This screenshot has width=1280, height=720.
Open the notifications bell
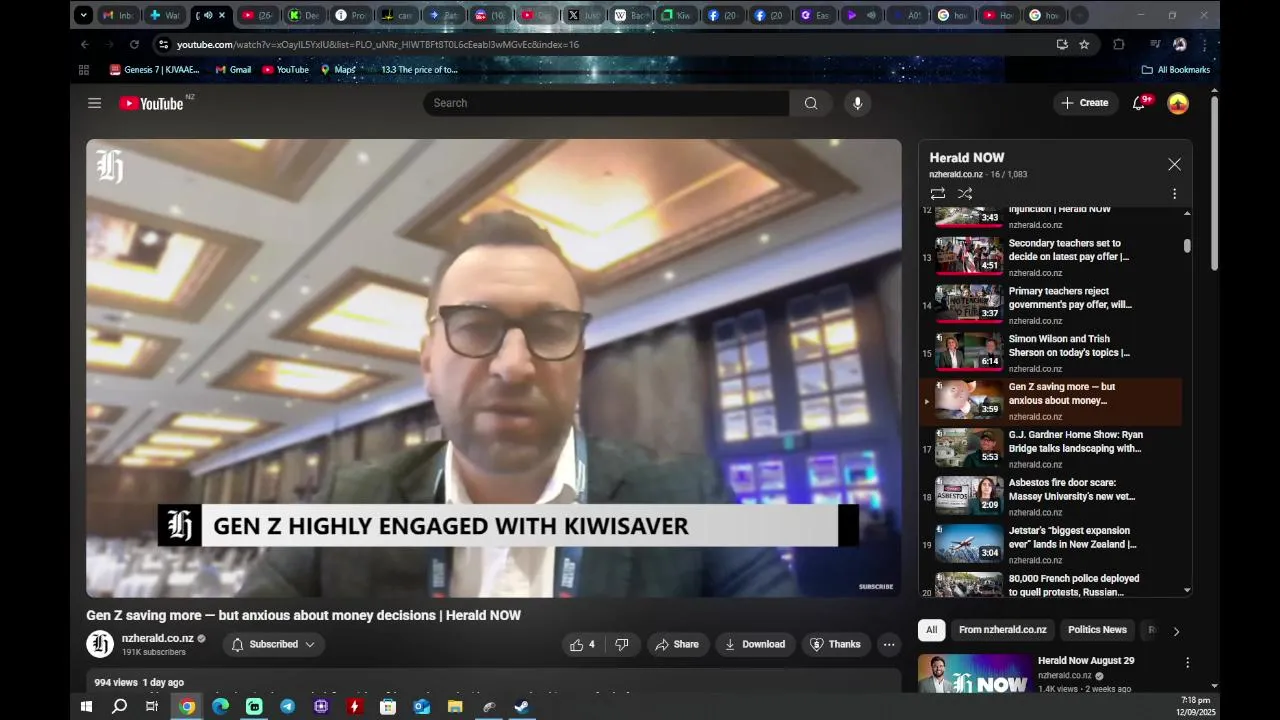[x=1138, y=103]
